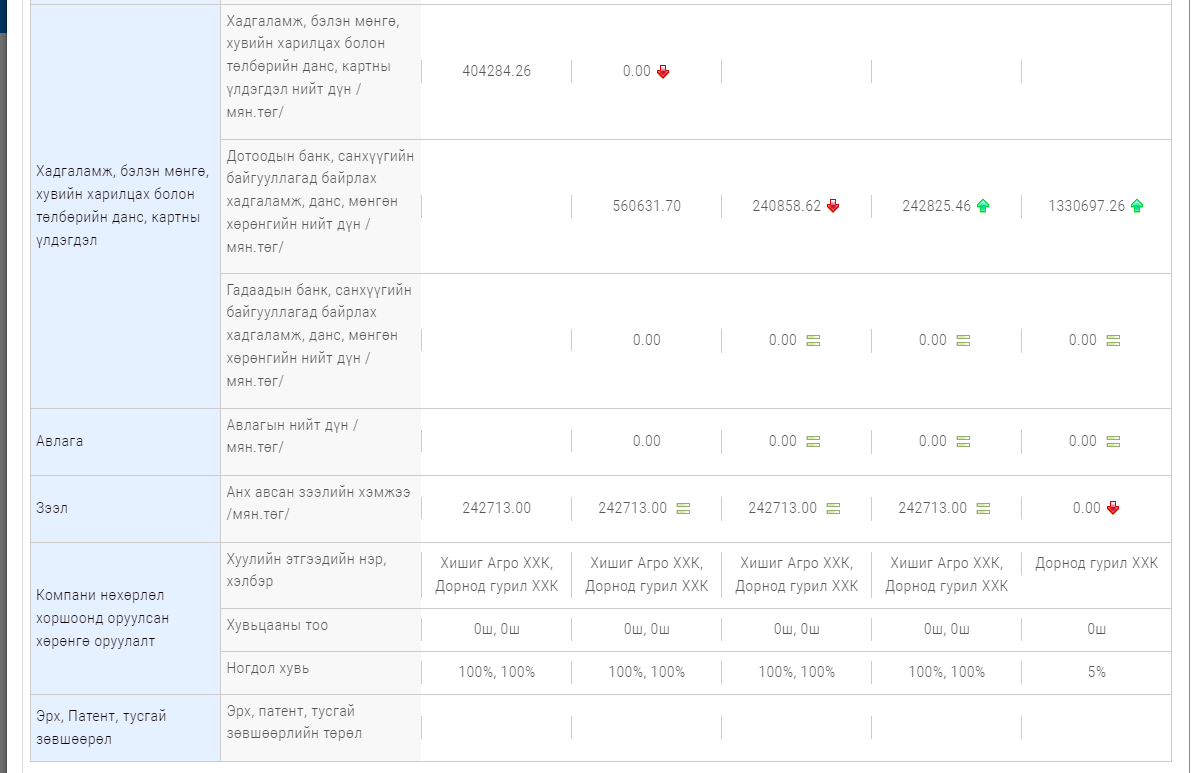Click the last unchanged icon in the Зээл row
This screenshot has height=773, width=1192.
pyautogui.click(x=983, y=508)
